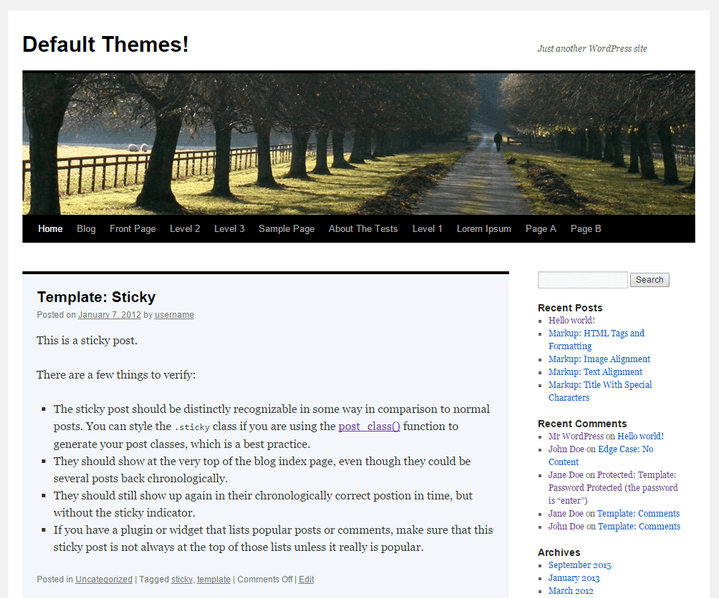Open Jane Doe's Template: Comments link
Viewport: 719px width, 598px height.
click(x=638, y=514)
